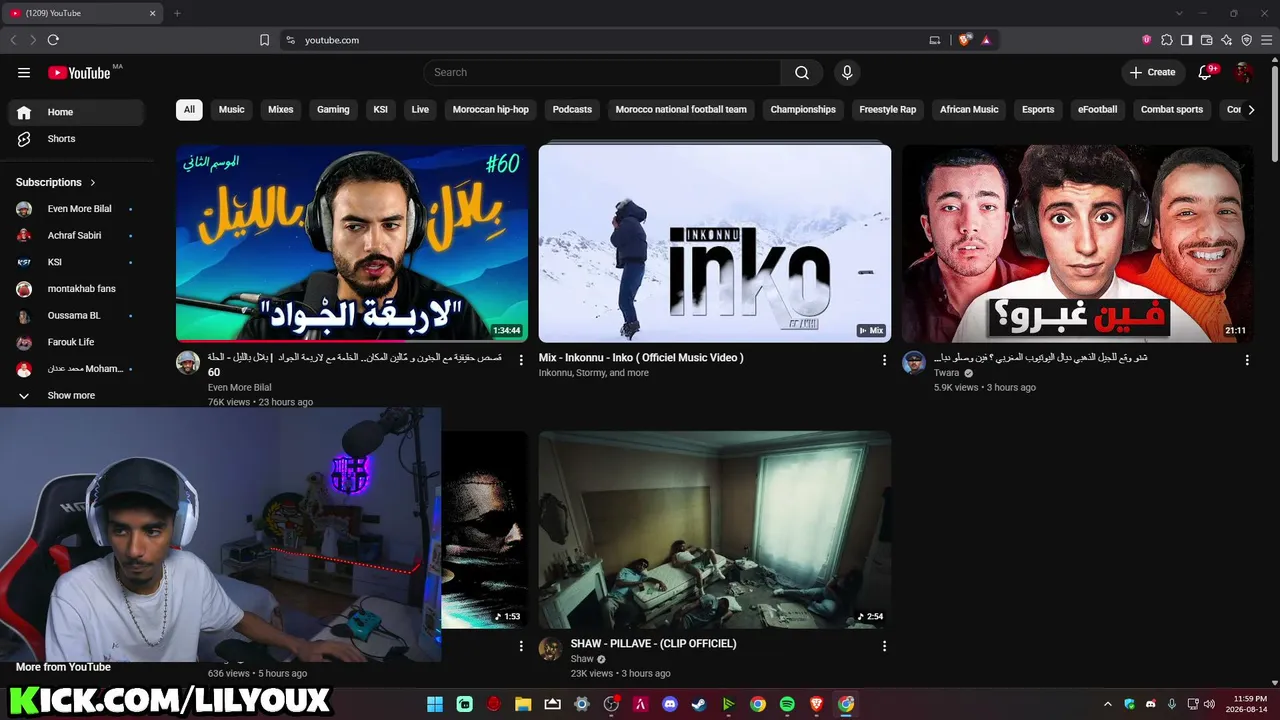Open Shorts in the sidebar

pos(76,139)
